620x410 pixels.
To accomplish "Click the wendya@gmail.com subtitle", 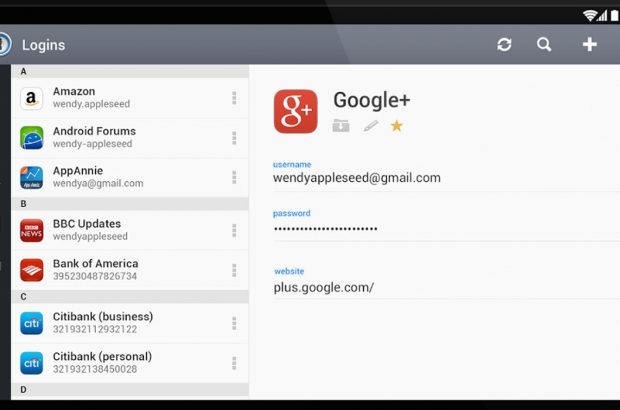I will point(98,183).
